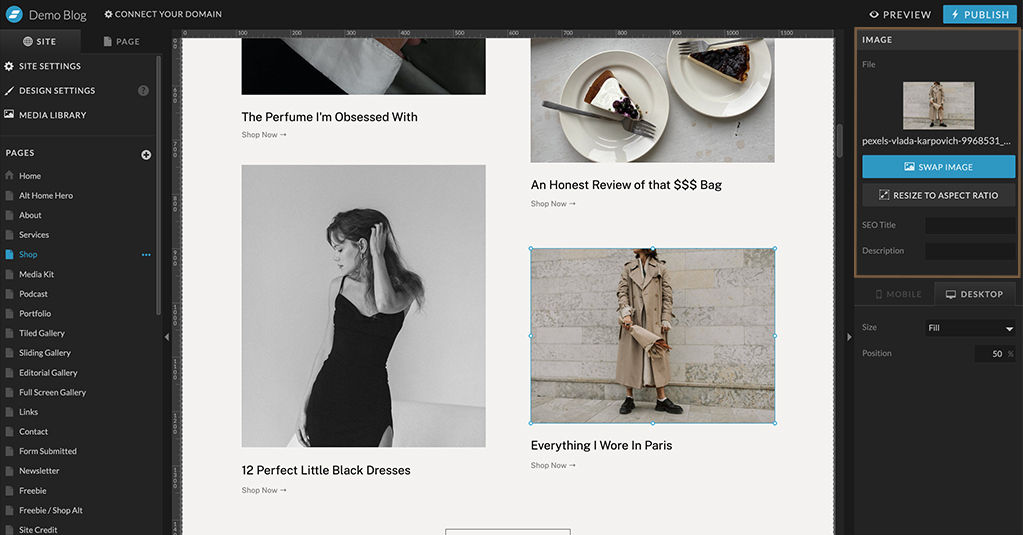Image resolution: width=1023 pixels, height=535 pixels.
Task: Click the Showit logo icon
Action: [x=14, y=14]
